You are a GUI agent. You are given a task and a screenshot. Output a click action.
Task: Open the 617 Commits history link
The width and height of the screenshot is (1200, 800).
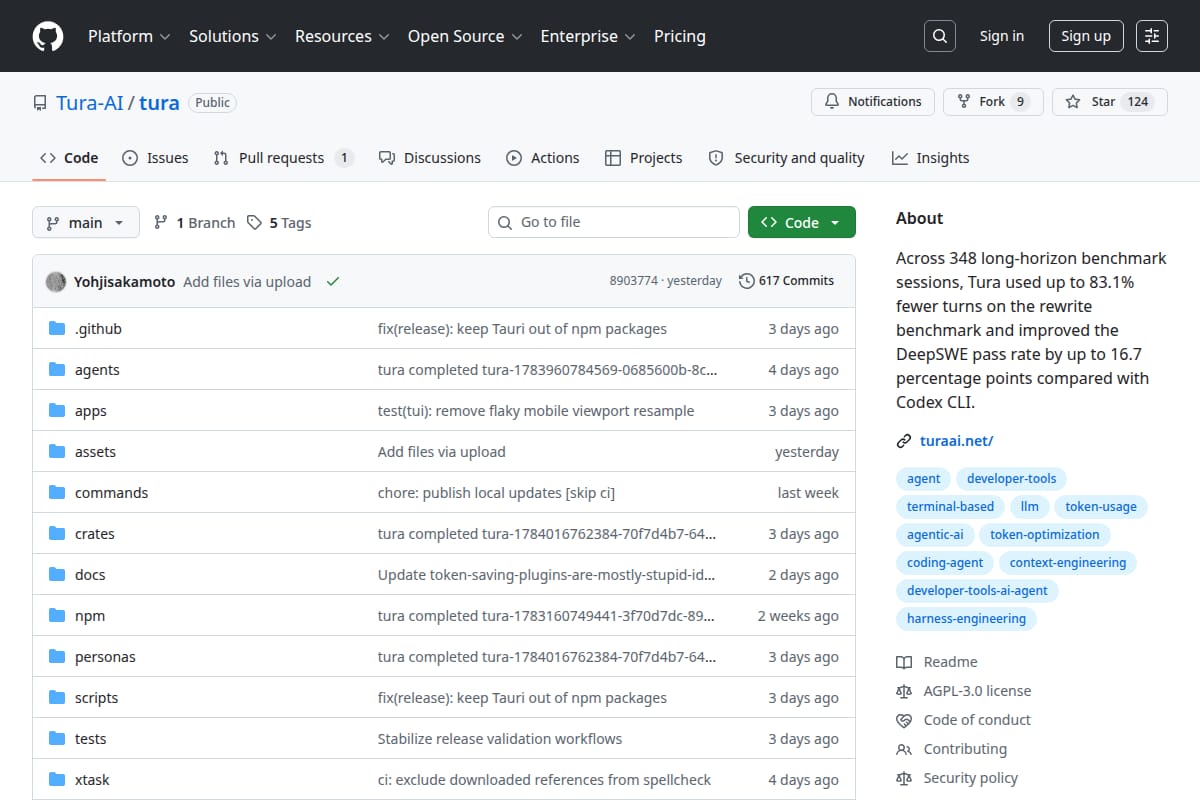point(786,281)
